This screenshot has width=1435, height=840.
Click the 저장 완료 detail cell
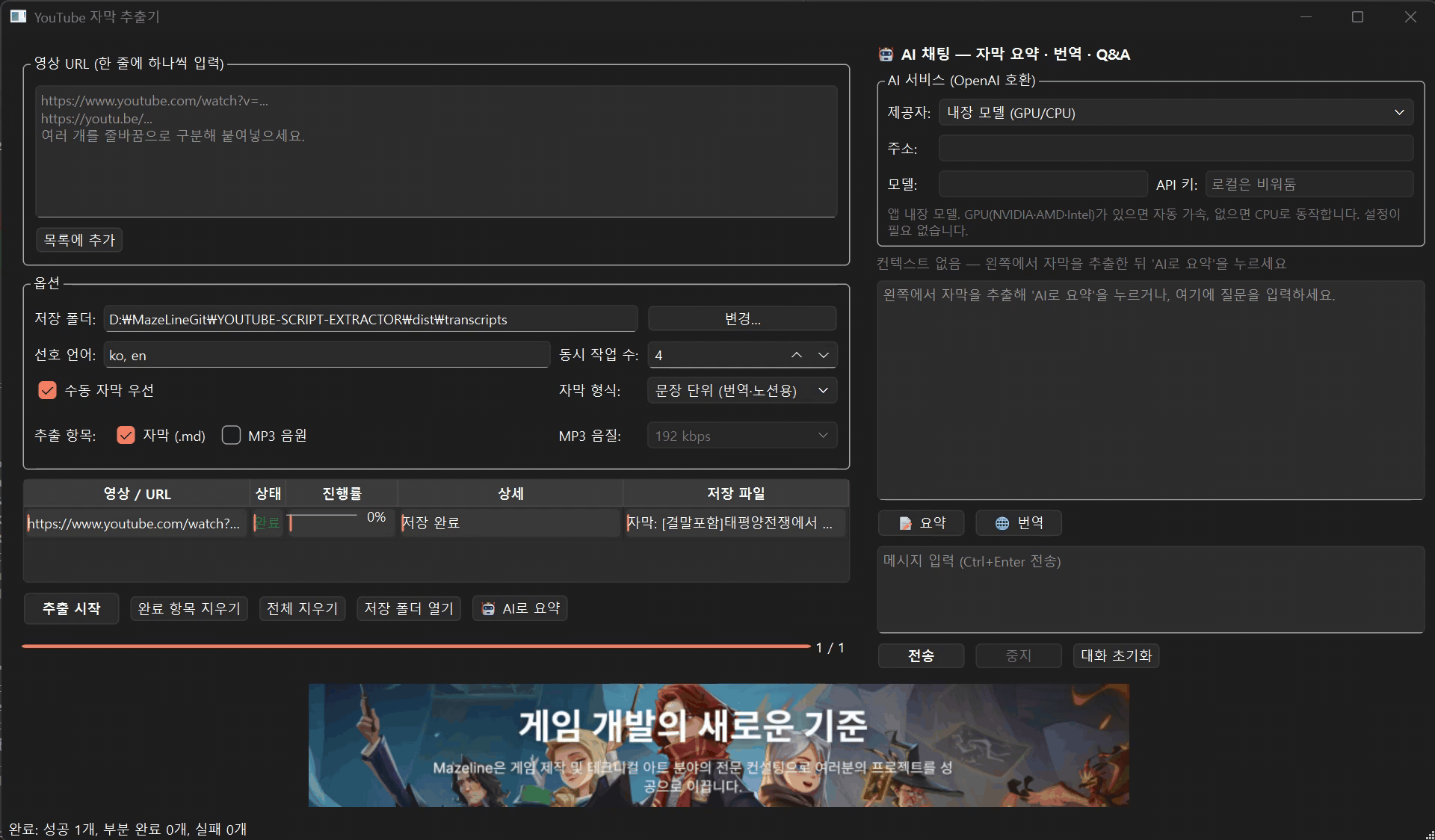click(x=510, y=523)
